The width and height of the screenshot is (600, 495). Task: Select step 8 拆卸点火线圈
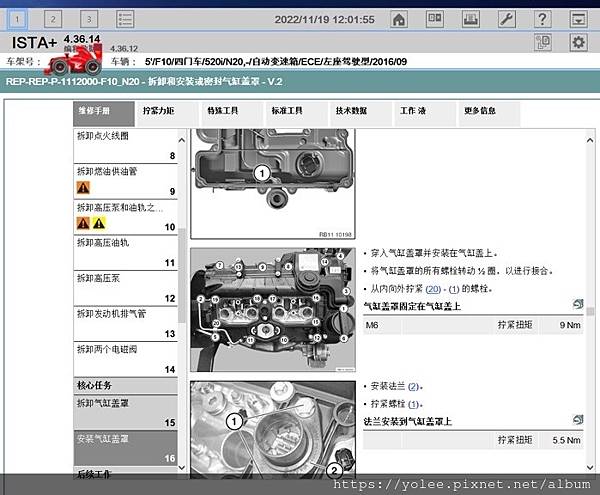[126, 146]
